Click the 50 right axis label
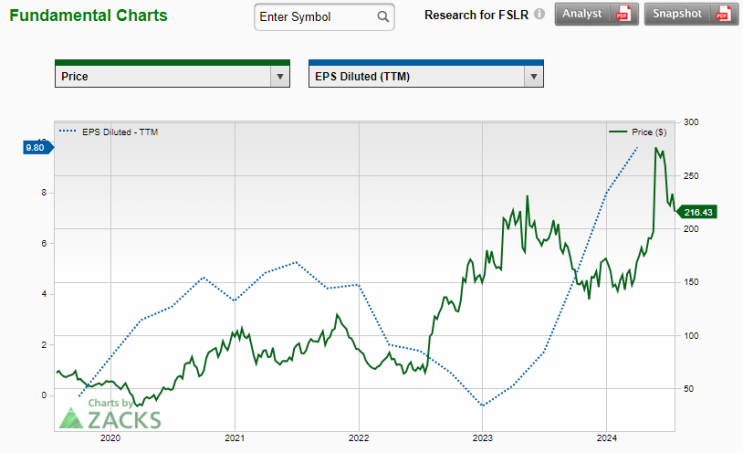743x453 pixels. [691, 389]
